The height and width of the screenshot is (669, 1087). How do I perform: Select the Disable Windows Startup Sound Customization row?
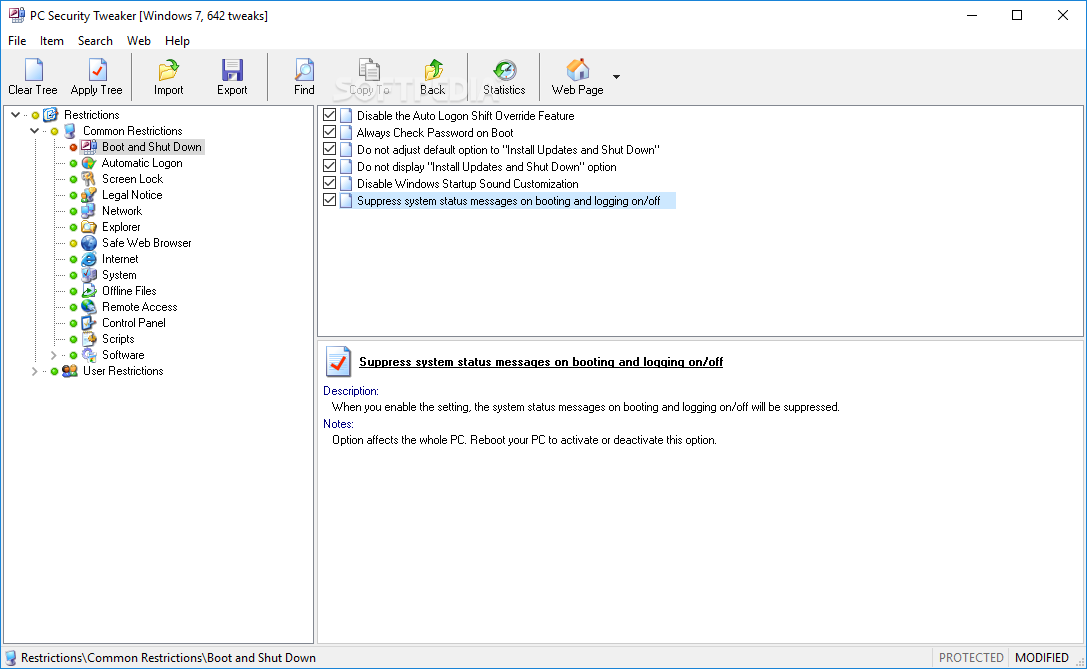[467, 184]
